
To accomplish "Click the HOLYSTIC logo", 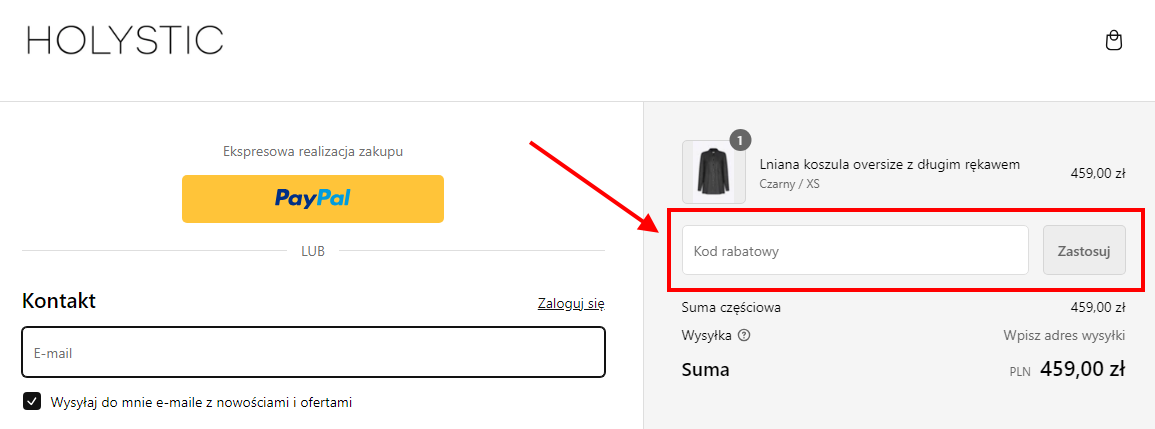I will (125, 40).
